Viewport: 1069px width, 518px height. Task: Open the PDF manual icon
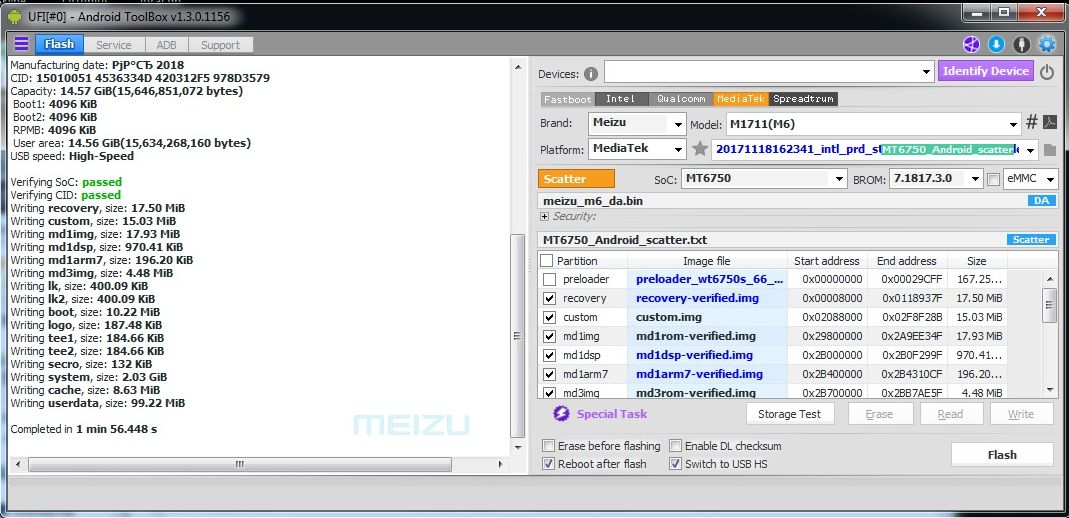(x=1050, y=123)
